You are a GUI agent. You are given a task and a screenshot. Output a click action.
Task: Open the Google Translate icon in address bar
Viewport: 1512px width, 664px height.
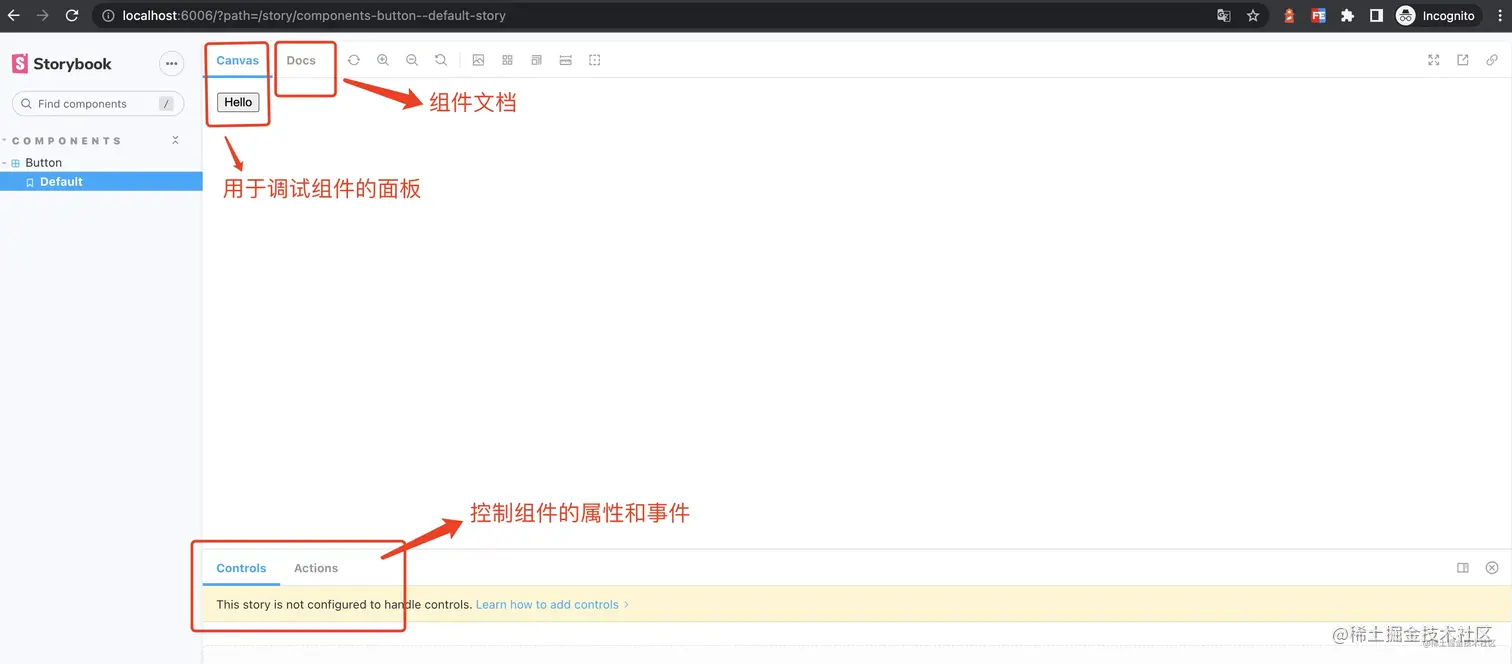pos(1223,16)
